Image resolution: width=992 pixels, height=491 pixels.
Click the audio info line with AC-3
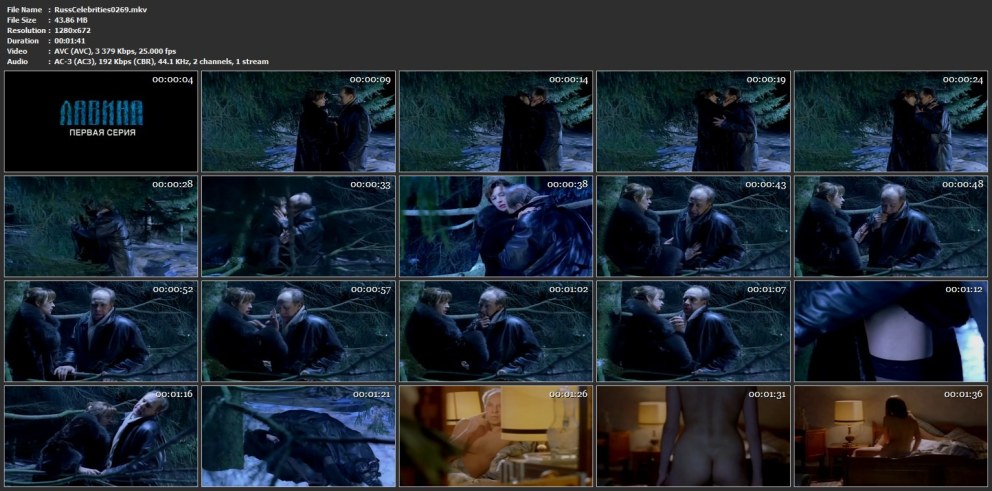(x=161, y=61)
